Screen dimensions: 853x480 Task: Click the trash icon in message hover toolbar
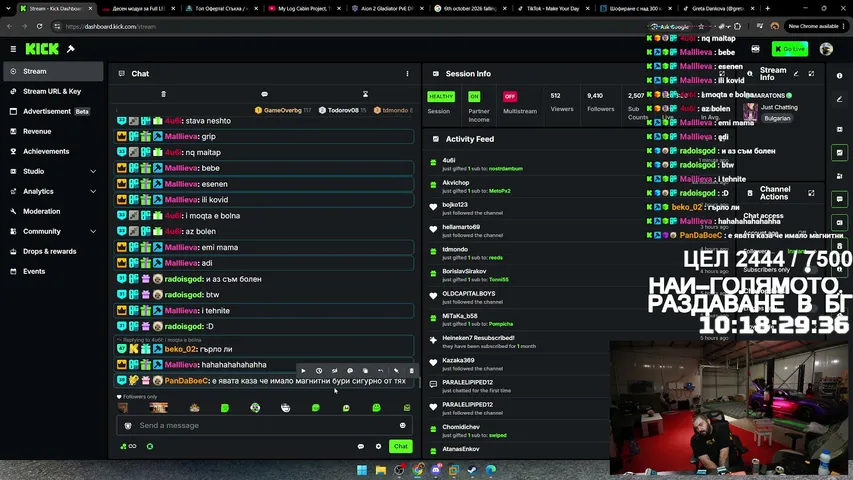click(x=411, y=371)
